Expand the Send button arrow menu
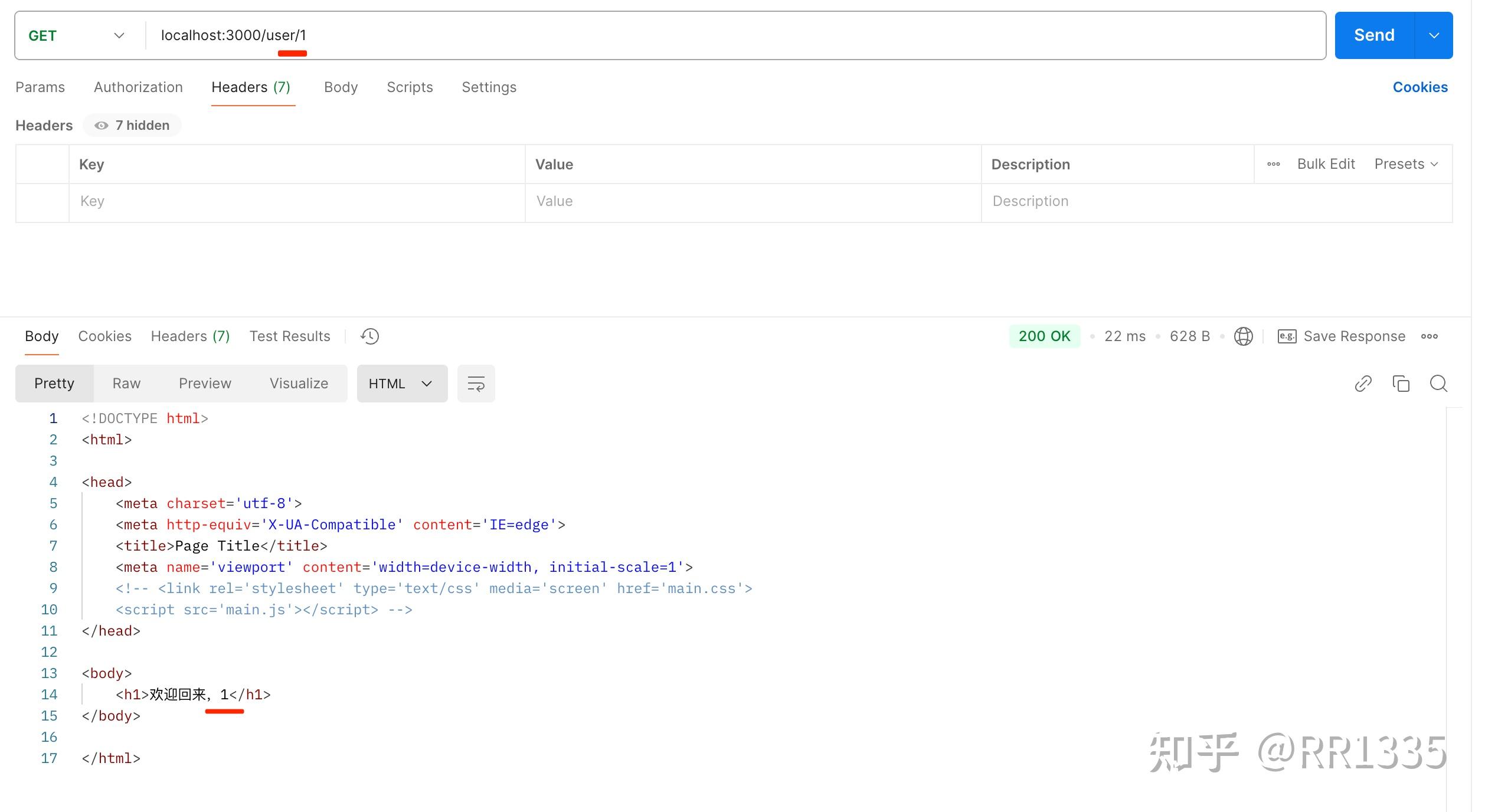 [1434, 35]
